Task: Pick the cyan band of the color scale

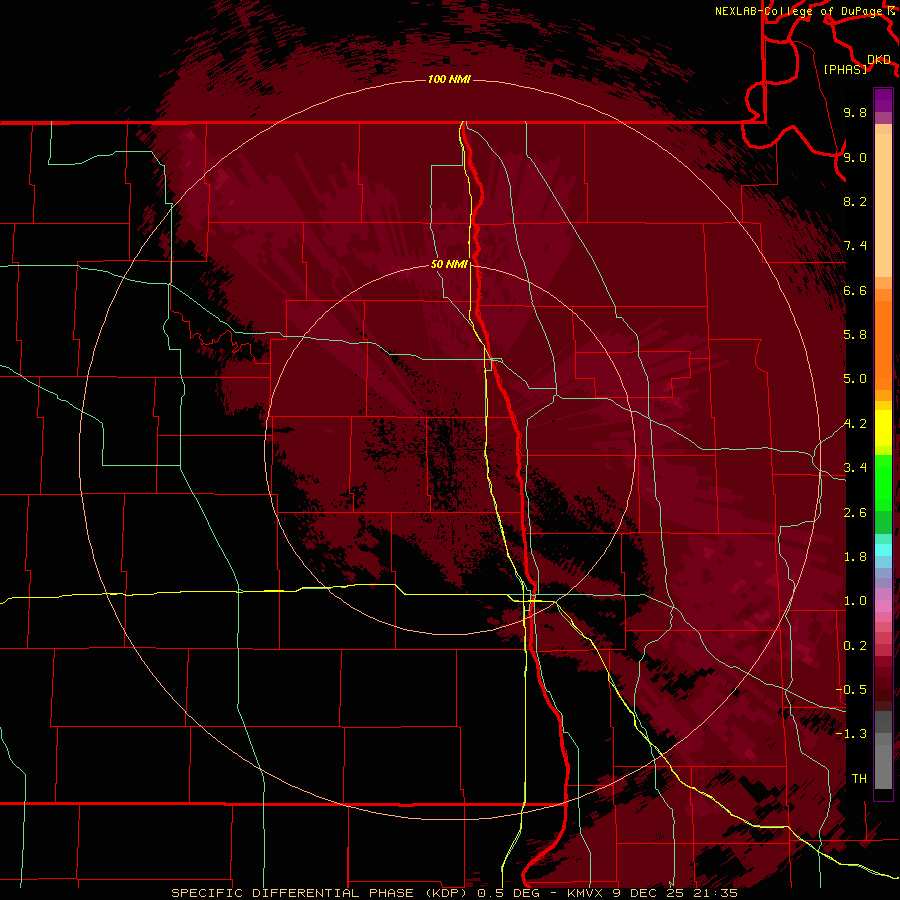Action: tap(883, 549)
